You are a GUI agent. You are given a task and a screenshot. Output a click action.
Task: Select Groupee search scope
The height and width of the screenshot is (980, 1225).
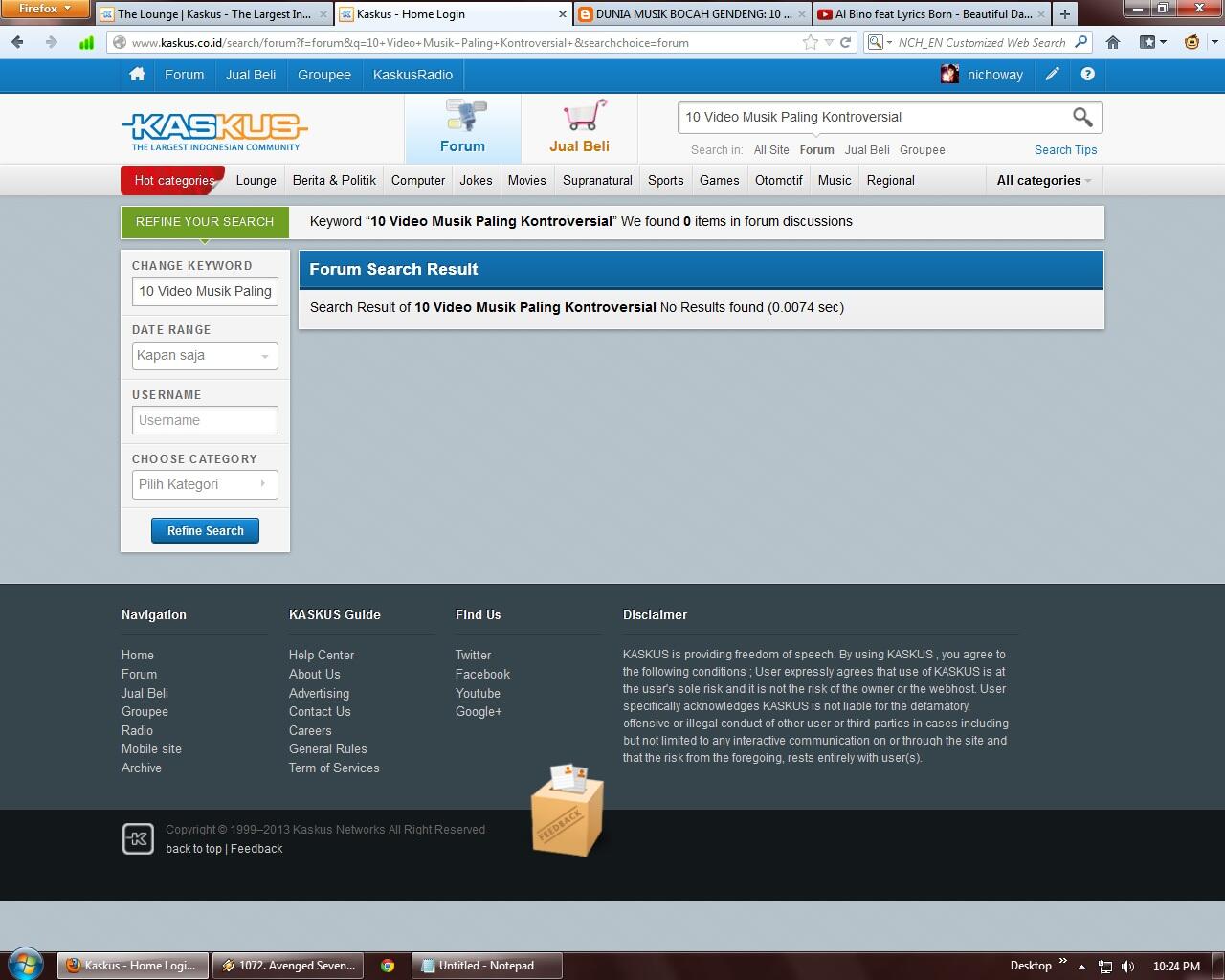923,150
